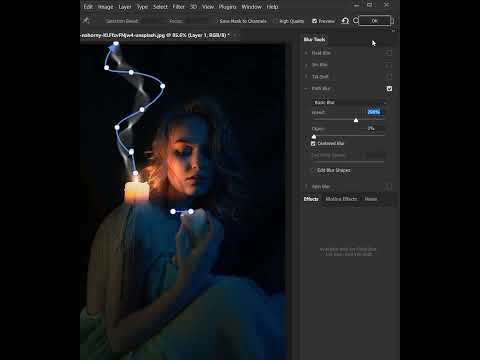The image size is (480, 360).
Task: Enable the Tilt-Shift checkbox
Action: (x=389, y=77)
